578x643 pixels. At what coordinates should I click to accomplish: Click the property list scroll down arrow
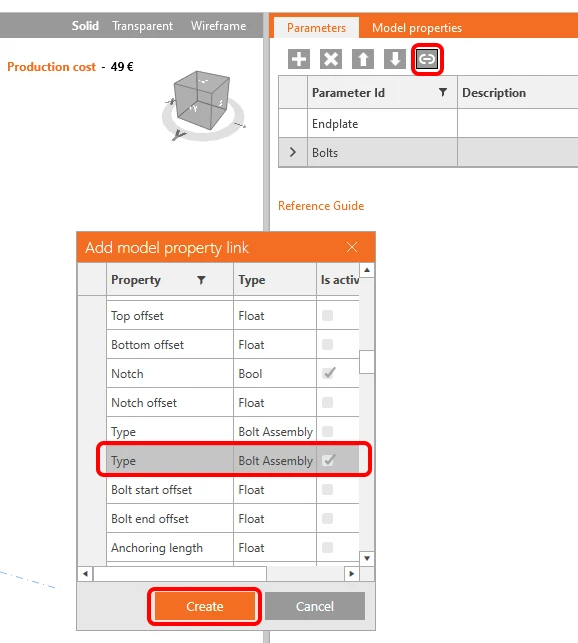367,558
